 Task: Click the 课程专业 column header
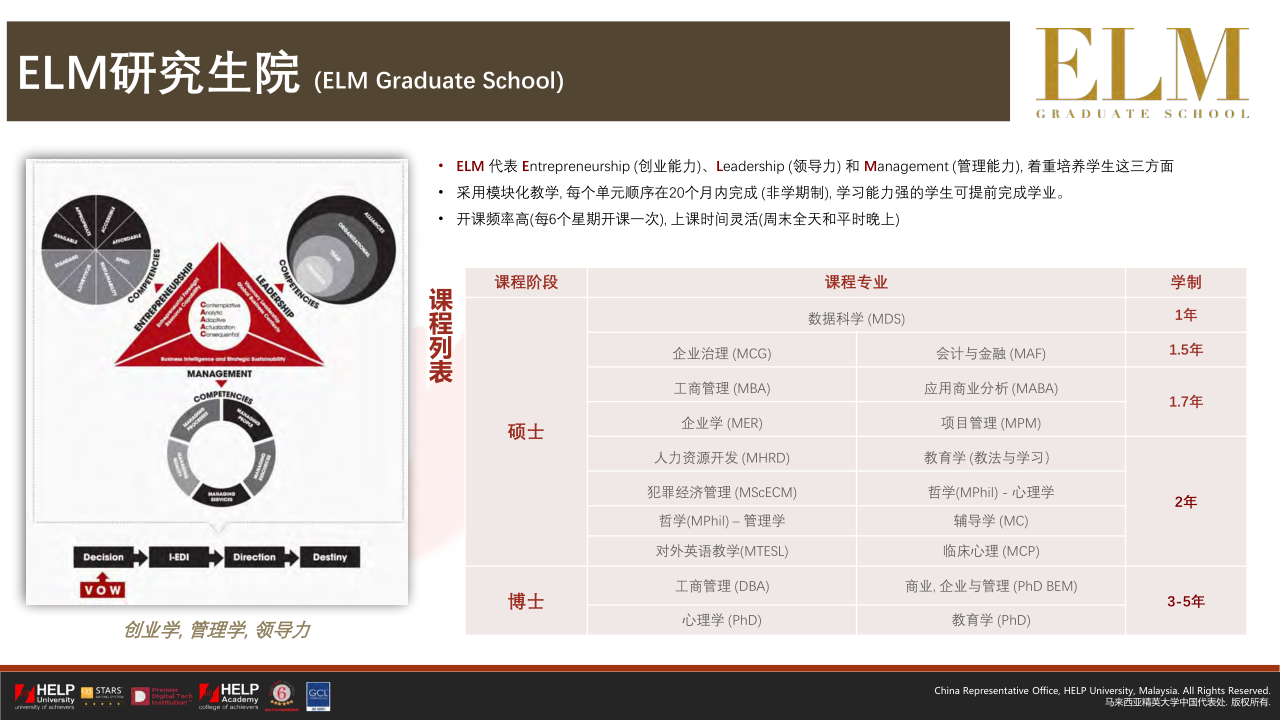856,283
